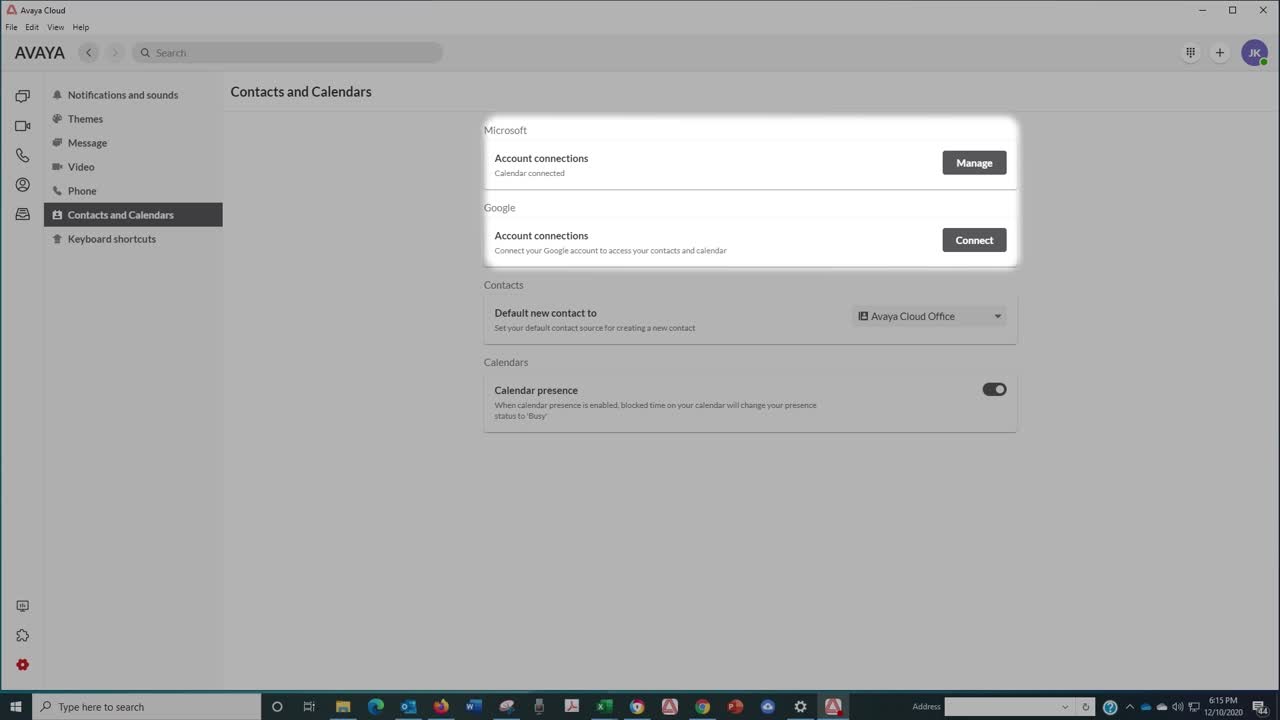The image size is (1280, 720).
Task: Open the Messages chat bubbles sidebar icon
Action: pos(22,96)
